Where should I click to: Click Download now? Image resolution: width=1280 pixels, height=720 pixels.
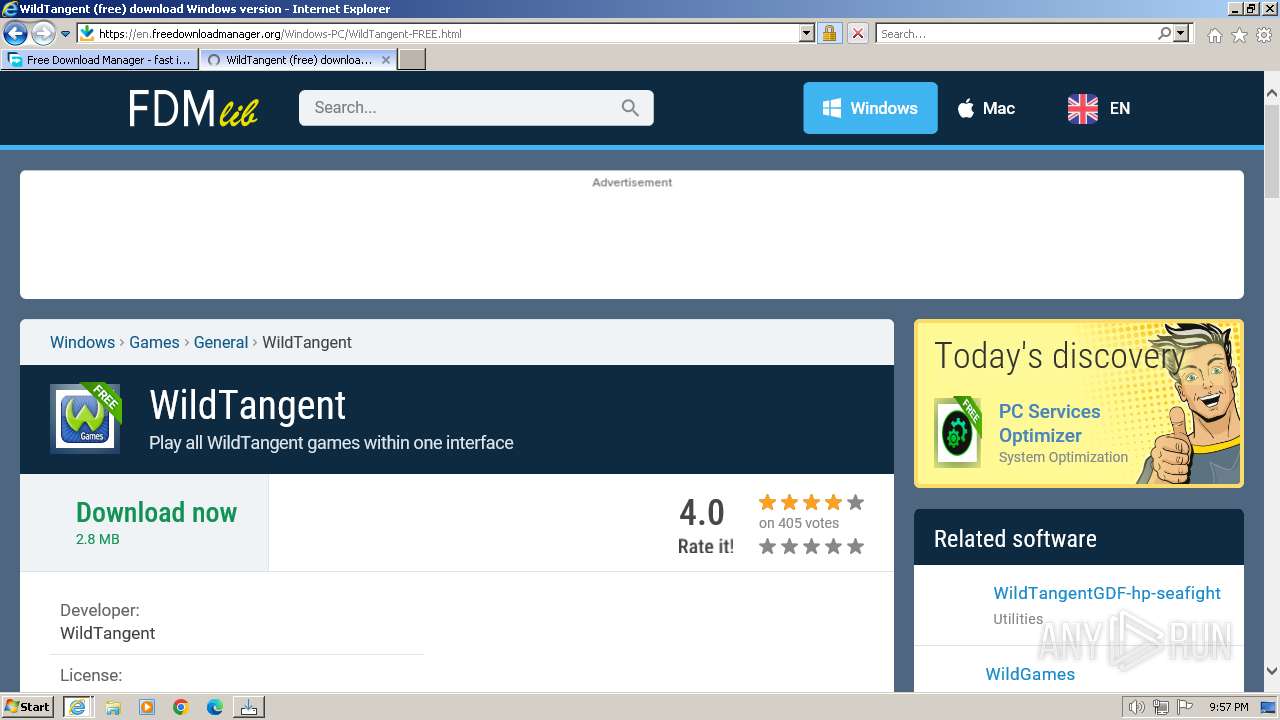(x=156, y=513)
